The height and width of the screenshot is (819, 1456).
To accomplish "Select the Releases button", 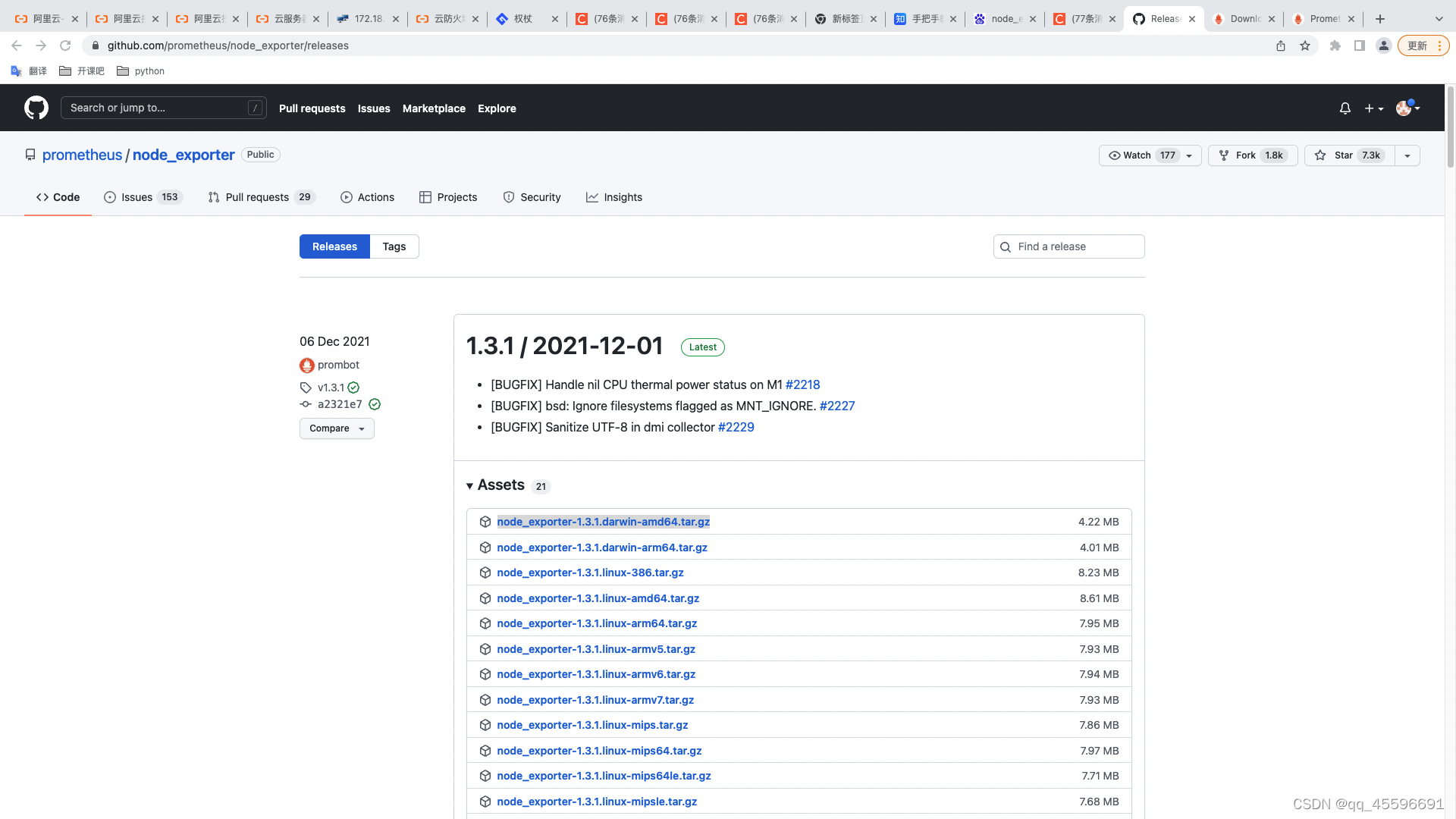I will (x=334, y=246).
